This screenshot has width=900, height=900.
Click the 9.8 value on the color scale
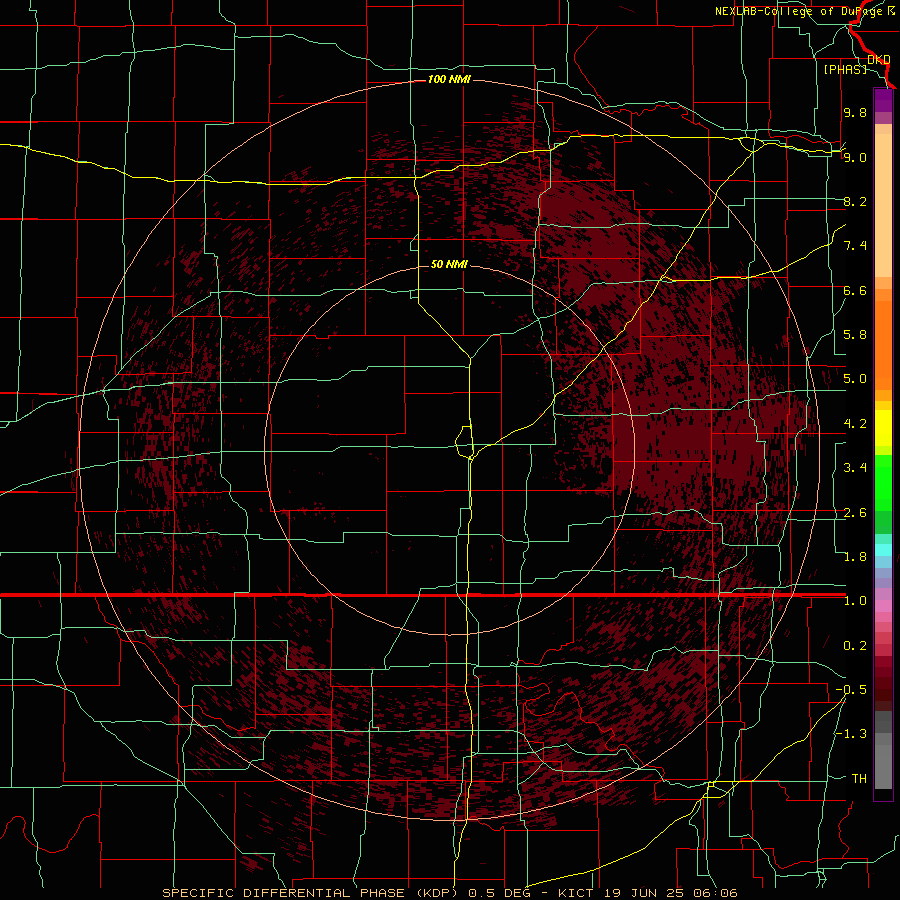click(855, 112)
